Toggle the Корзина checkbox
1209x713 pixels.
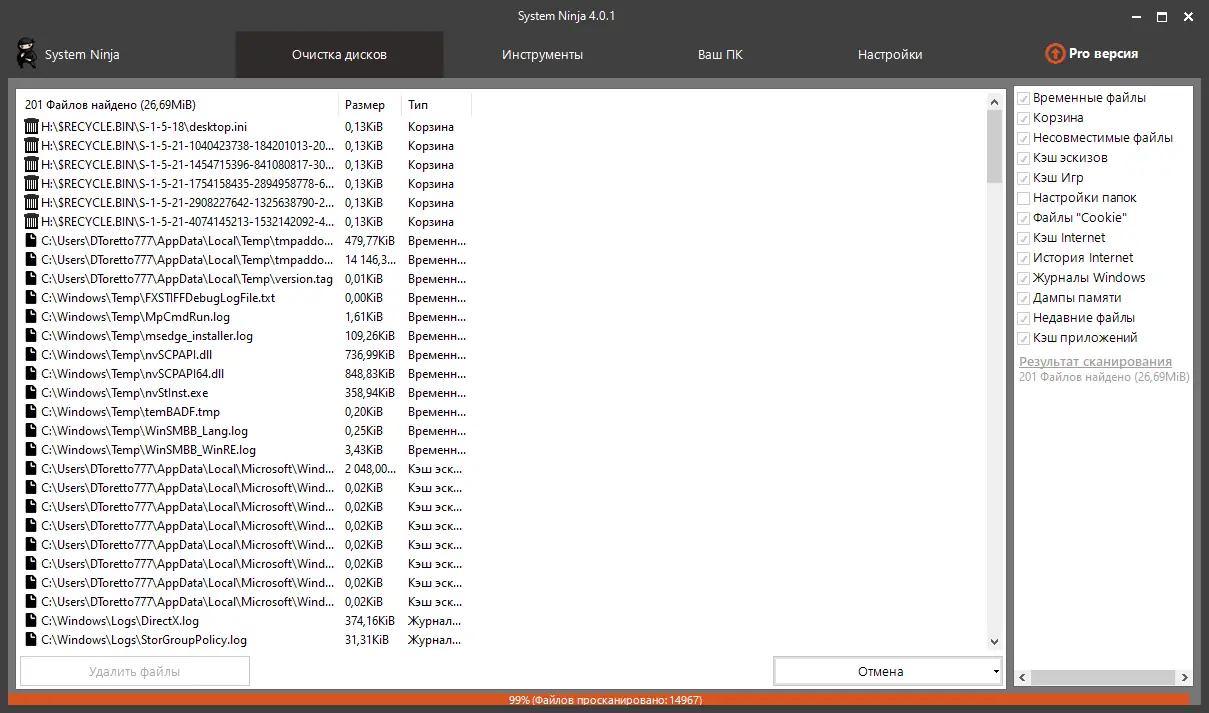1024,118
